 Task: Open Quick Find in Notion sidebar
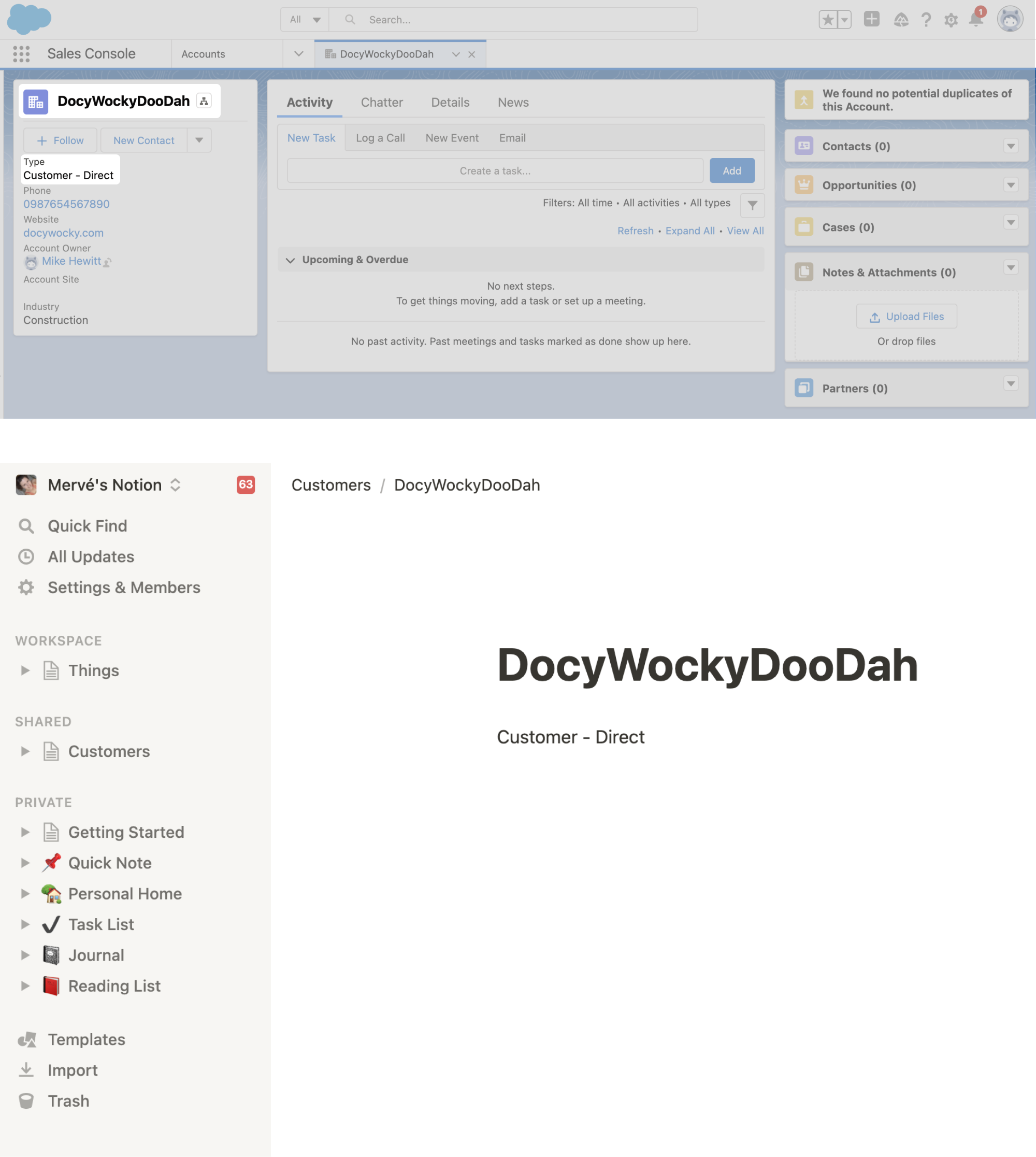tap(87, 525)
